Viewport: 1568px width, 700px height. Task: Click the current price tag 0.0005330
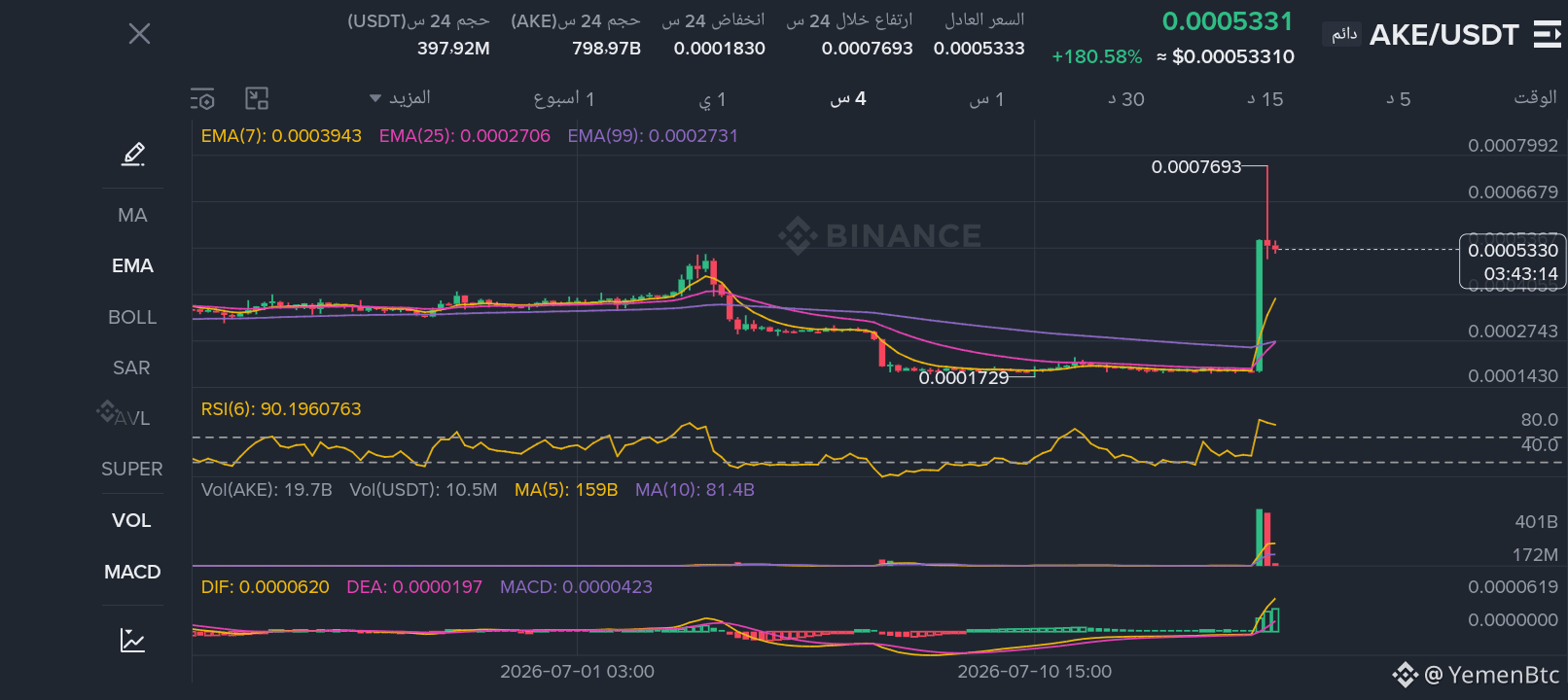pyautogui.click(x=1513, y=251)
